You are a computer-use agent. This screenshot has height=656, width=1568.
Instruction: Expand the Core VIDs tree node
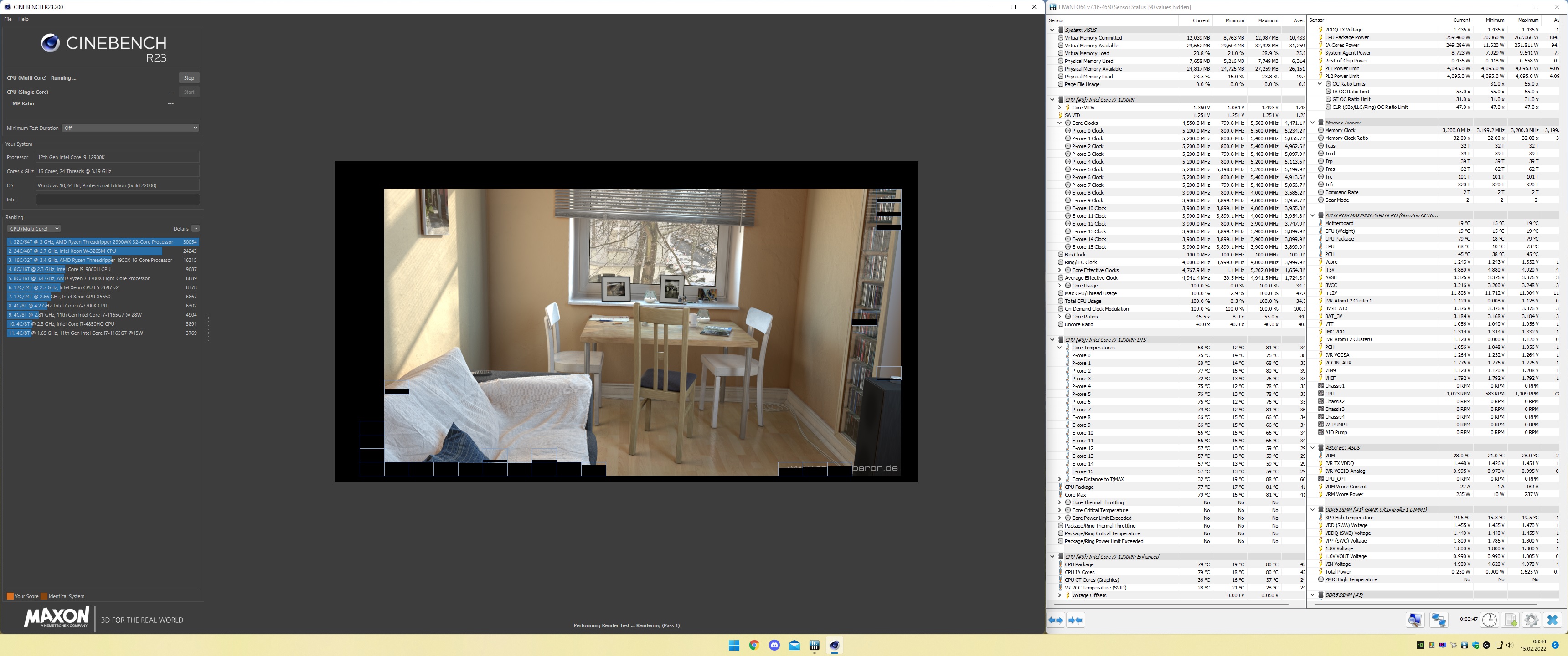1060,108
